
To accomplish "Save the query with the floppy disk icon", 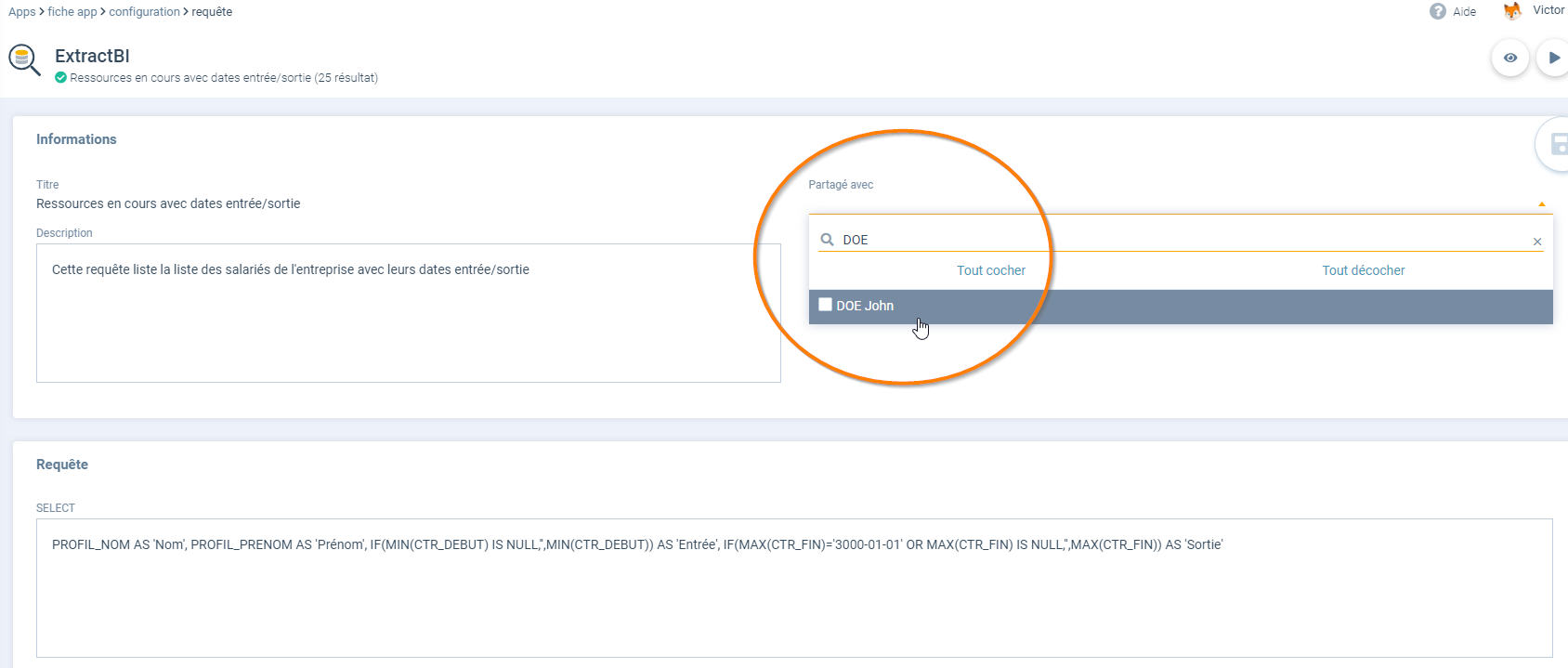I will 1558,144.
